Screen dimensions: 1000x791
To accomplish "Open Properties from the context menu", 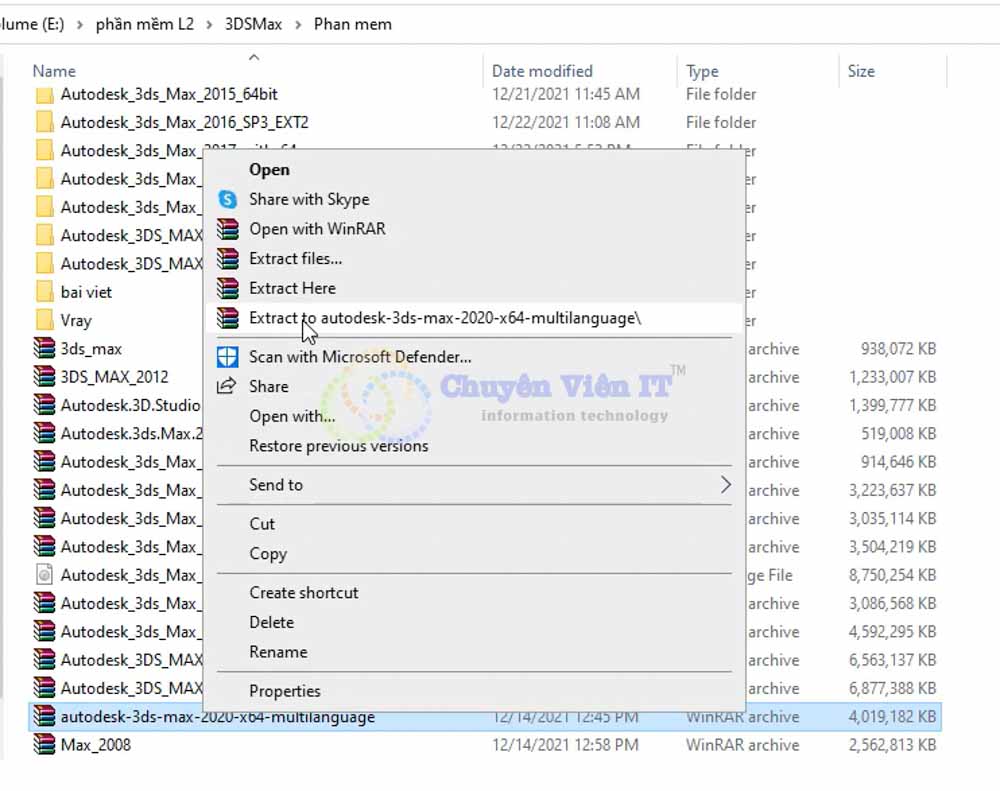I will click(x=285, y=691).
